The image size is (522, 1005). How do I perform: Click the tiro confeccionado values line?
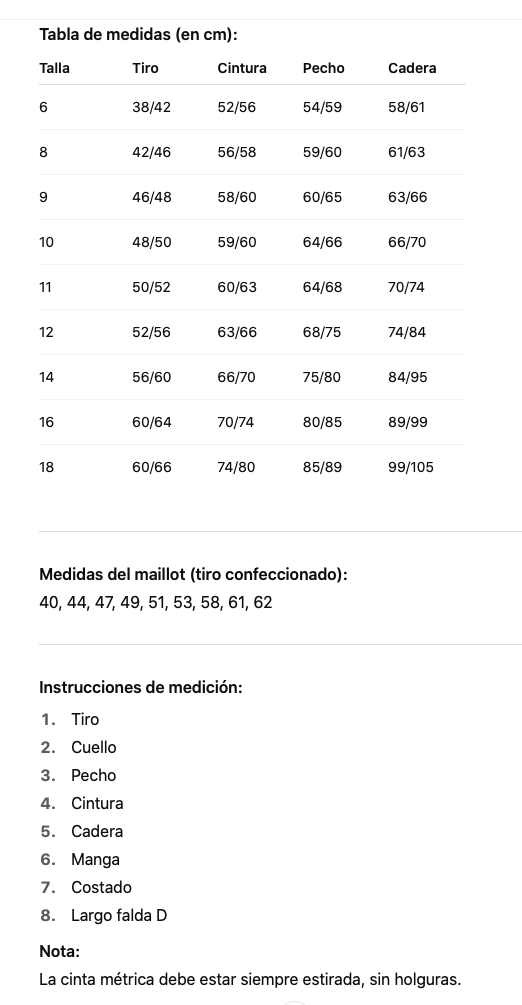click(156, 602)
